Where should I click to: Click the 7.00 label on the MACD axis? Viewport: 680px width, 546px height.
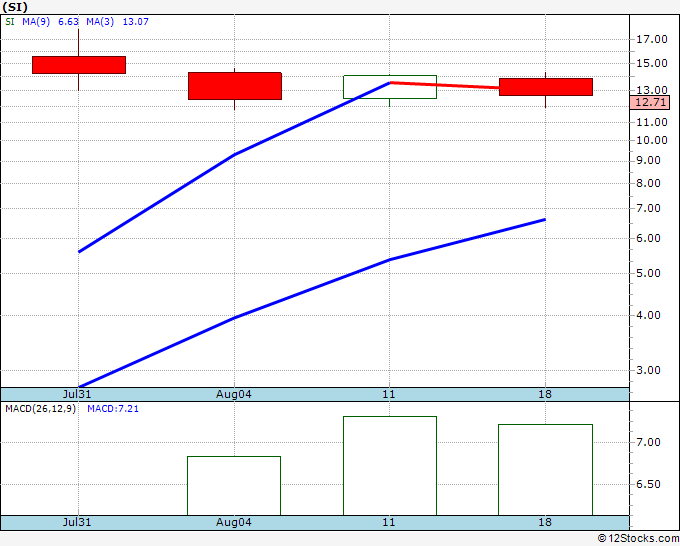[x=648, y=442]
